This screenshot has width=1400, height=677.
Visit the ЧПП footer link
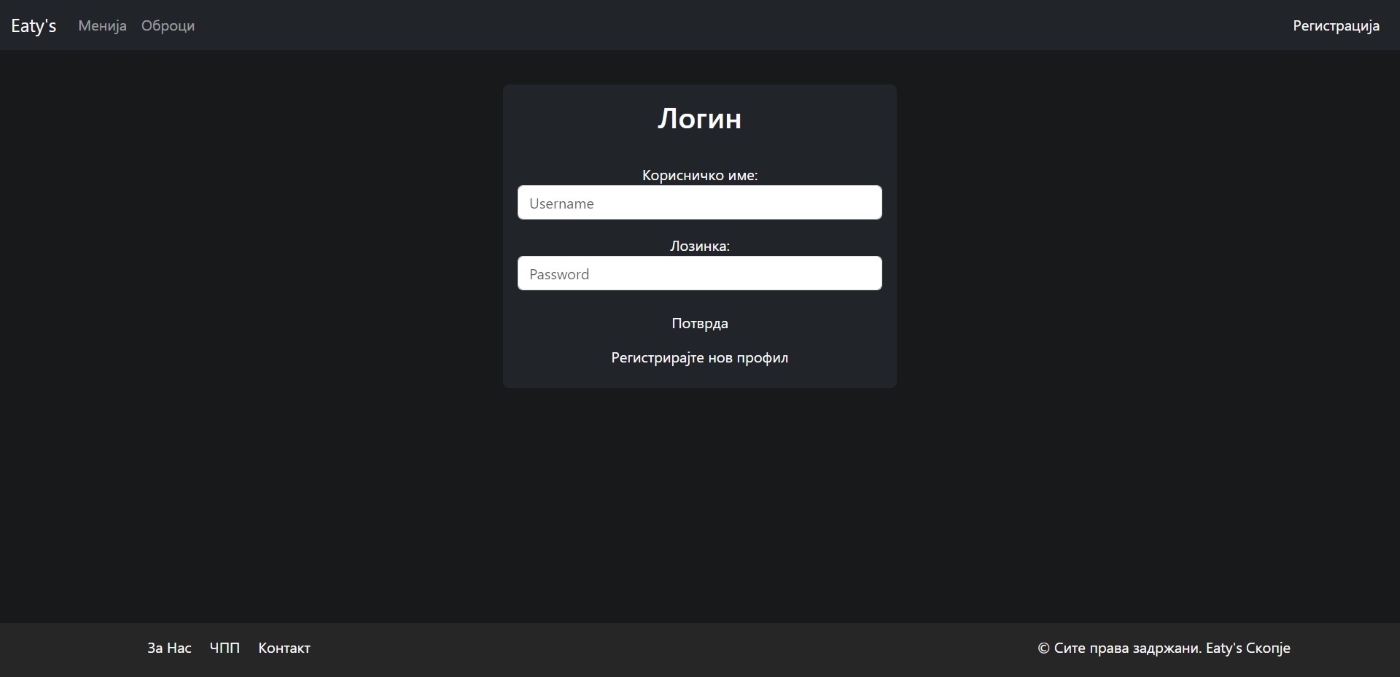click(225, 648)
